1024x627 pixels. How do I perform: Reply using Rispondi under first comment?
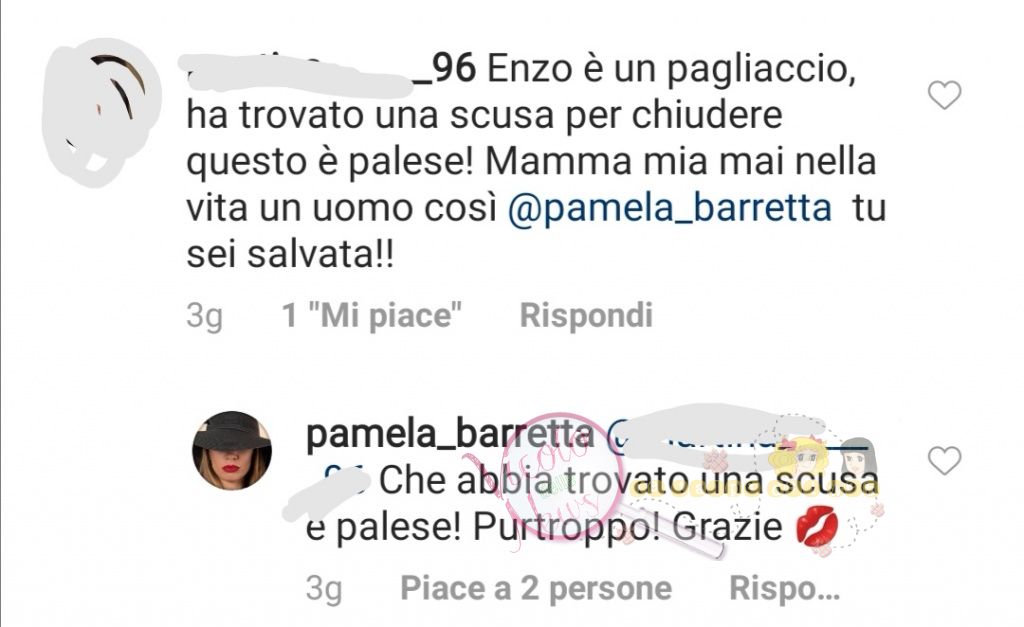586,315
